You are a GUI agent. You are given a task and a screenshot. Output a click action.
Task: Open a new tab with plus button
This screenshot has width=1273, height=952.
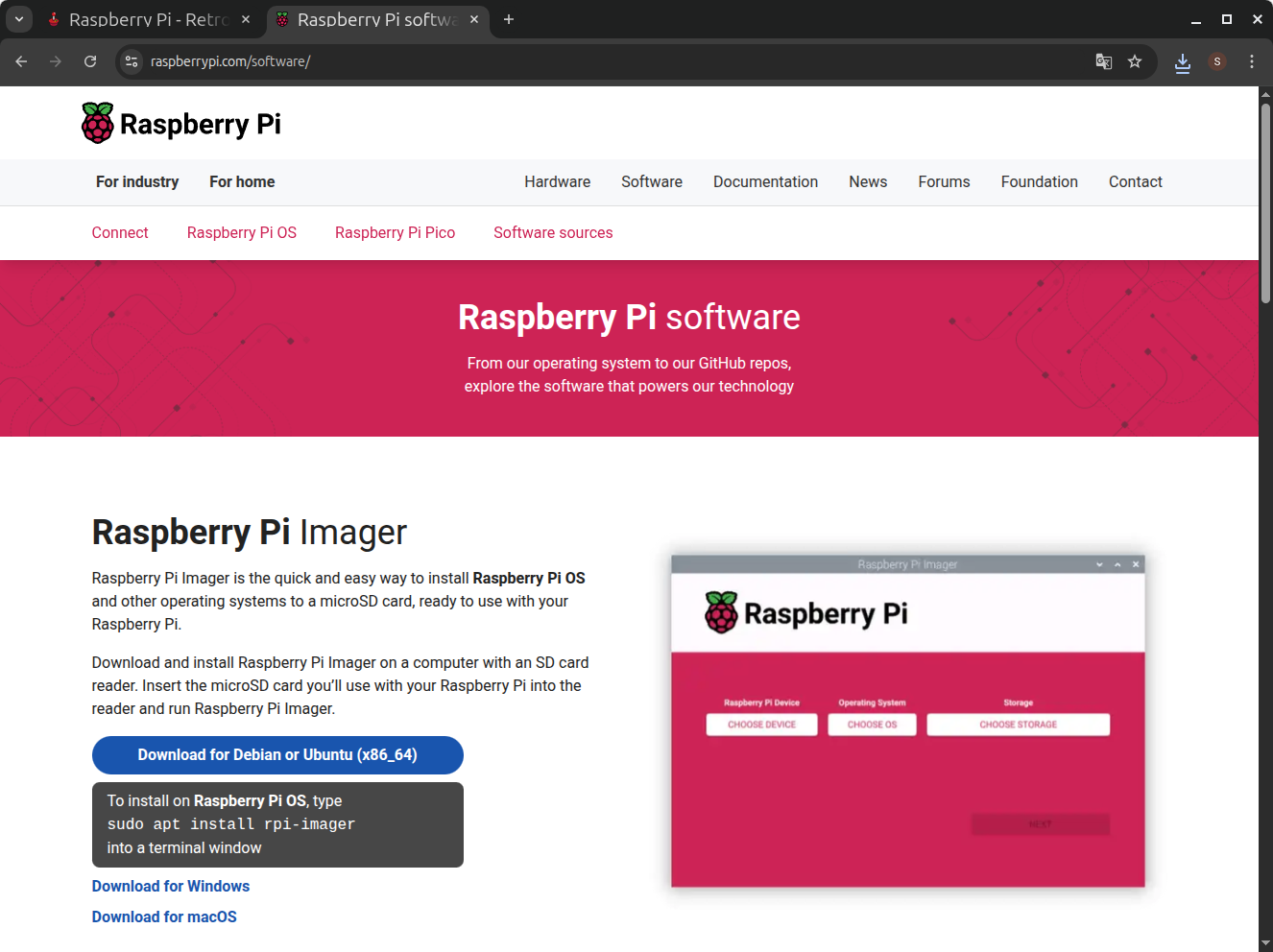[509, 19]
